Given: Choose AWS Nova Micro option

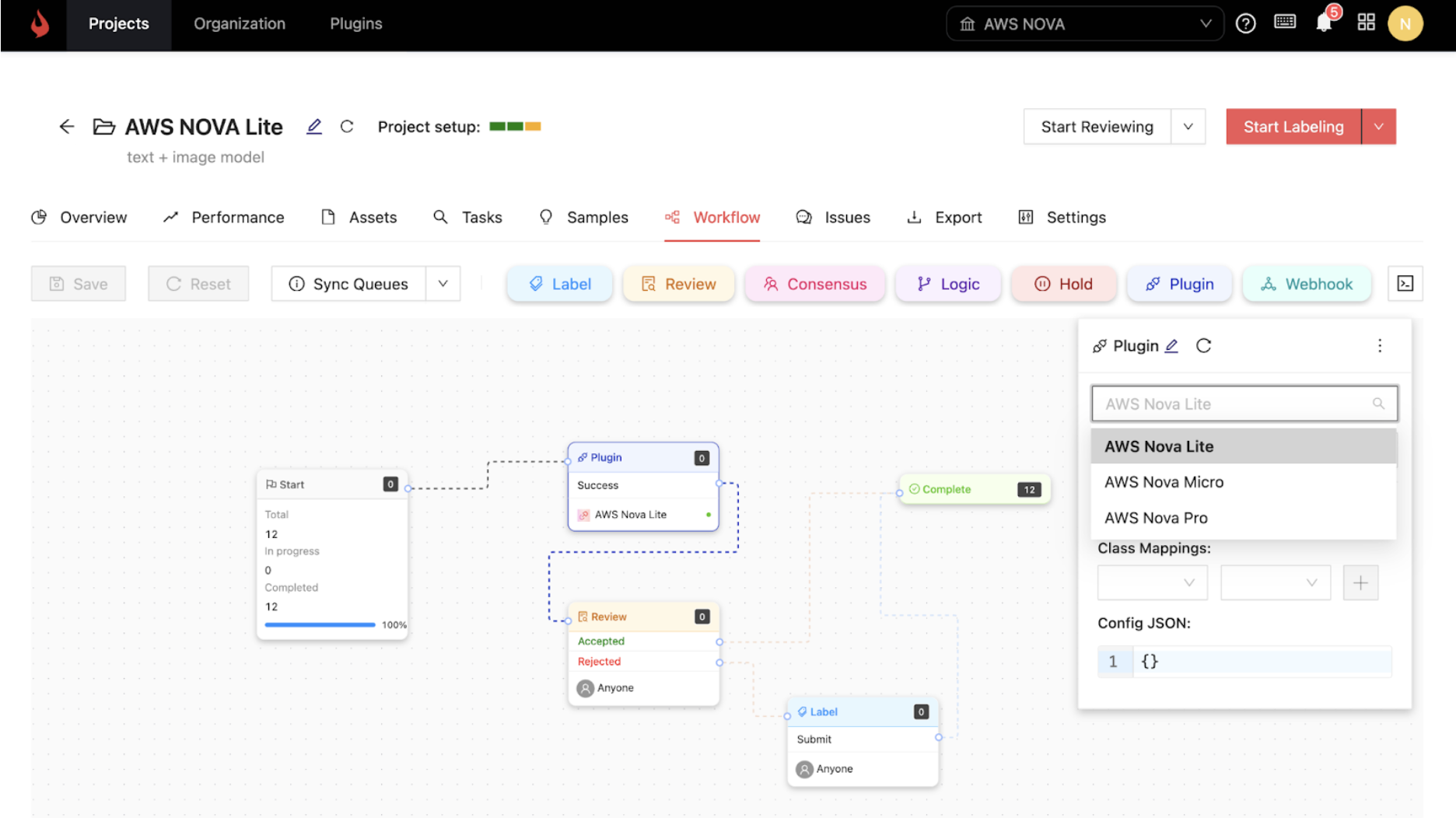Looking at the screenshot, I should [x=1244, y=482].
